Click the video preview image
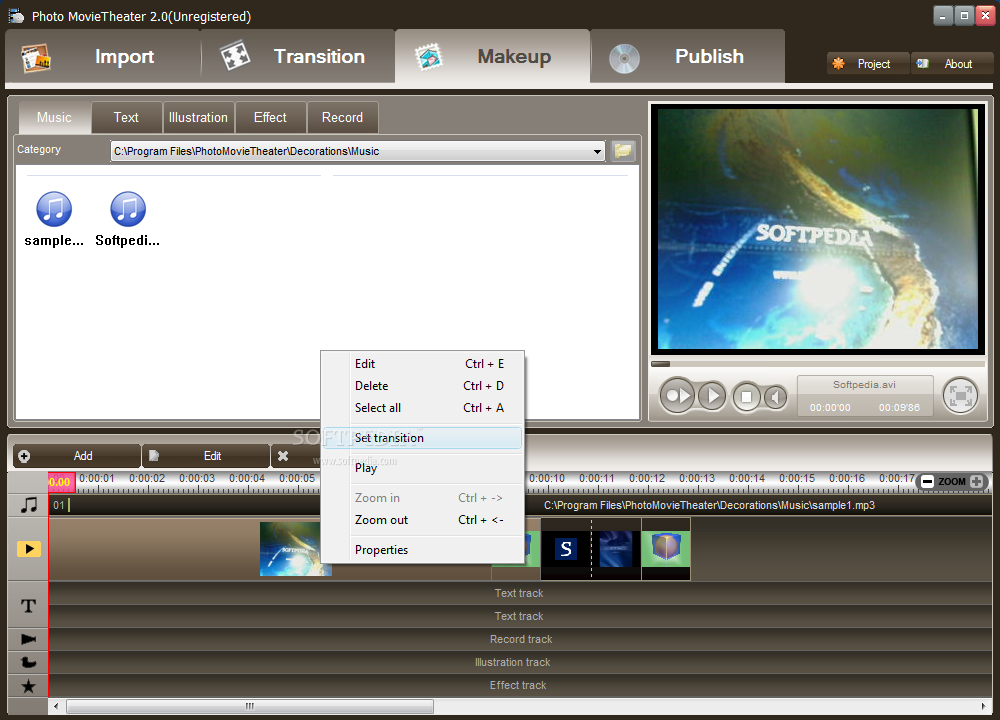This screenshot has height=720, width=1000. click(818, 228)
